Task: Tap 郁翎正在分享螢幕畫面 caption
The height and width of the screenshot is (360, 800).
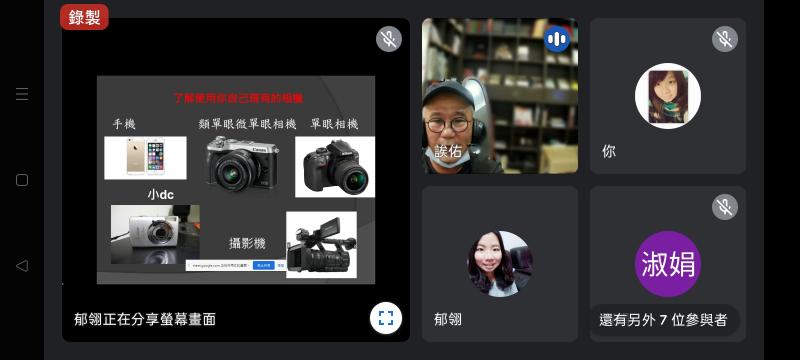Action: 145,319
